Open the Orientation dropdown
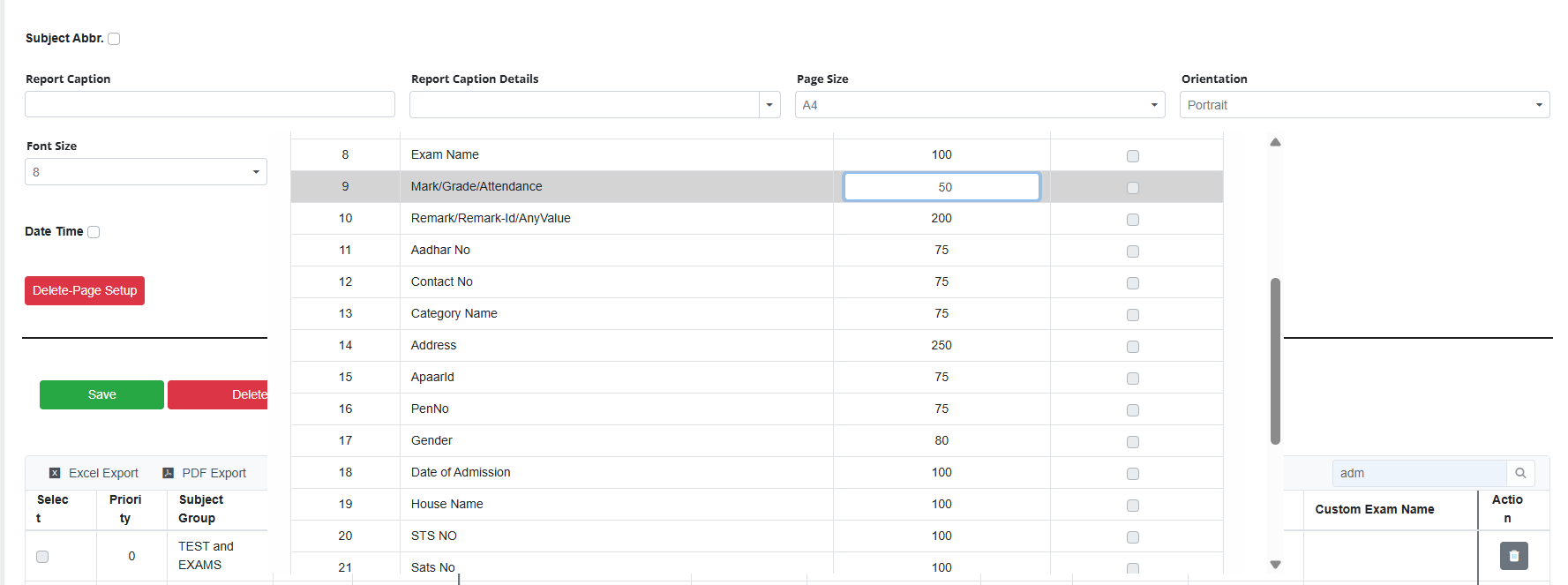Viewport: 1568px width, 585px height. [1364, 105]
